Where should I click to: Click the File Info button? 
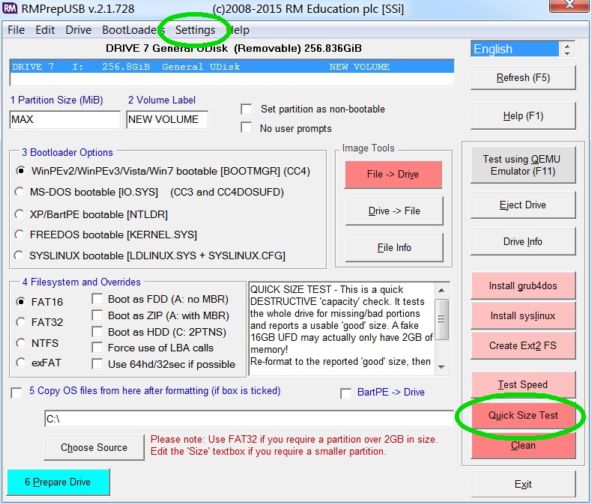(x=394, y=248)
